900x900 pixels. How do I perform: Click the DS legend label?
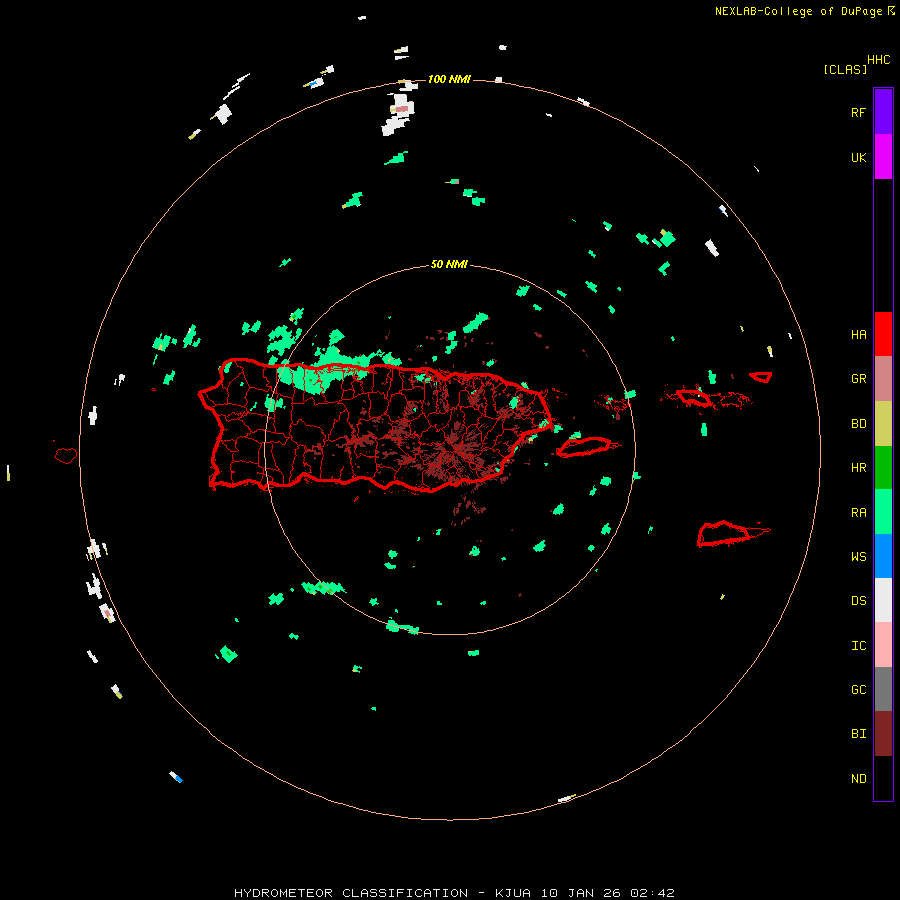coord(858,600)
